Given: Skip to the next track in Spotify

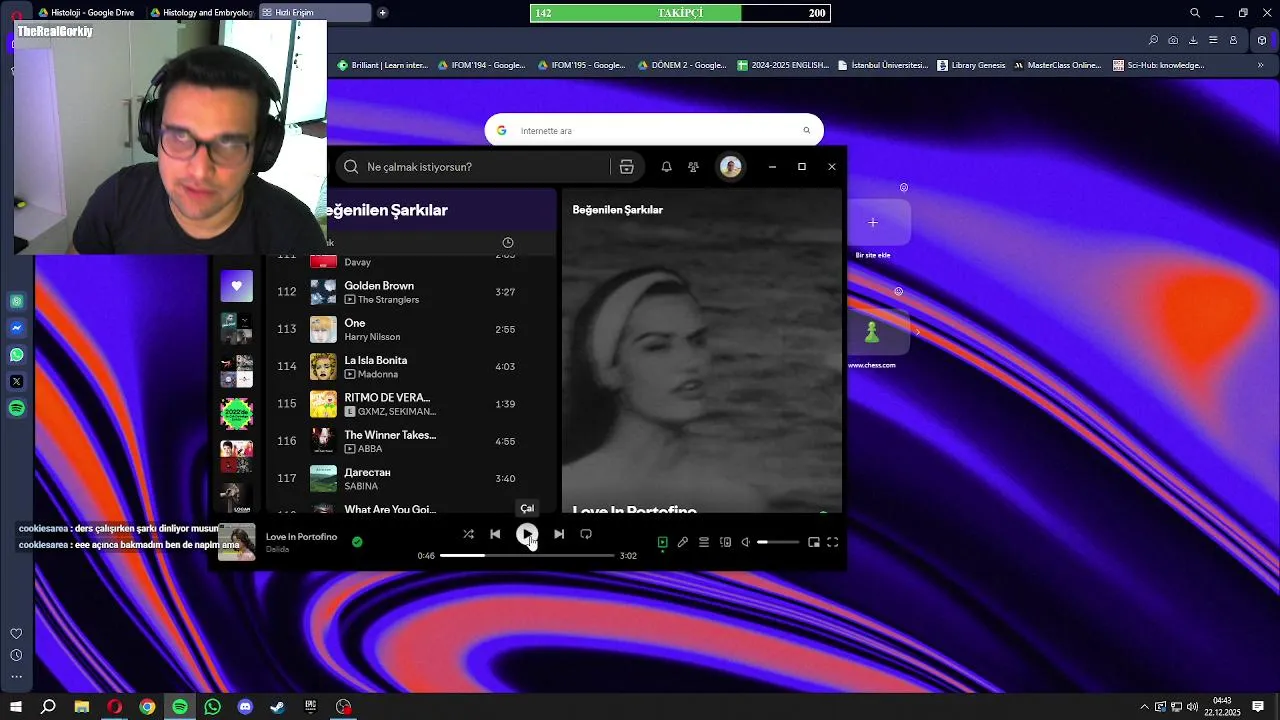Looking at the screenshot, I should 559,534.
